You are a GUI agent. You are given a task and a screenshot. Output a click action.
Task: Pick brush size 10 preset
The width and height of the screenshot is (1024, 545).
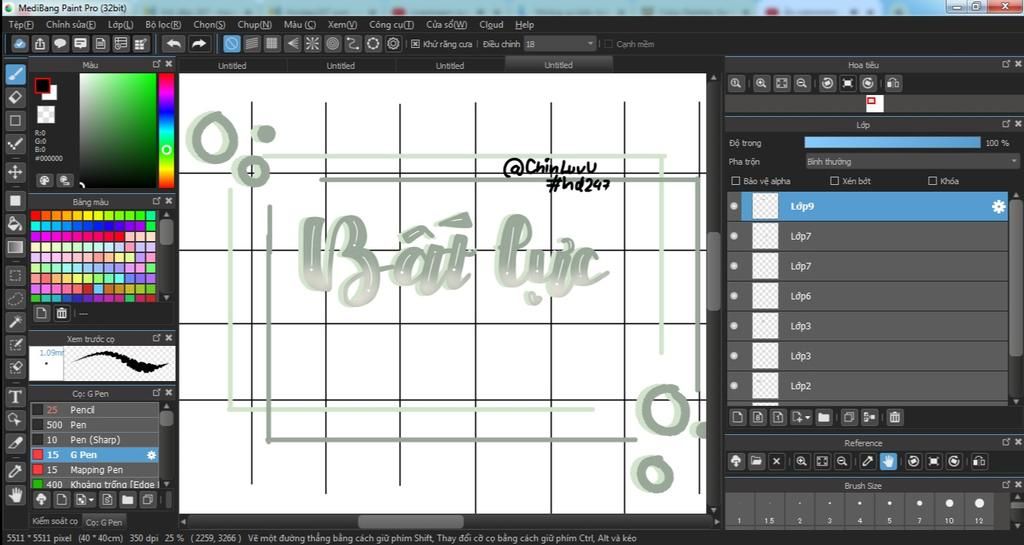point(949,510)
